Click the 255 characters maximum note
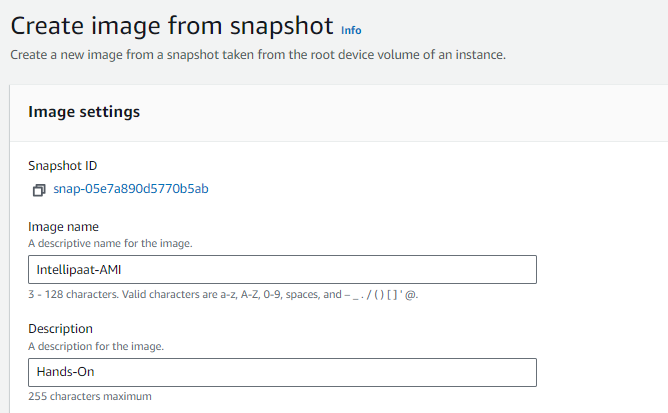Viewport: 668px width, 413px height. point(89,397)
